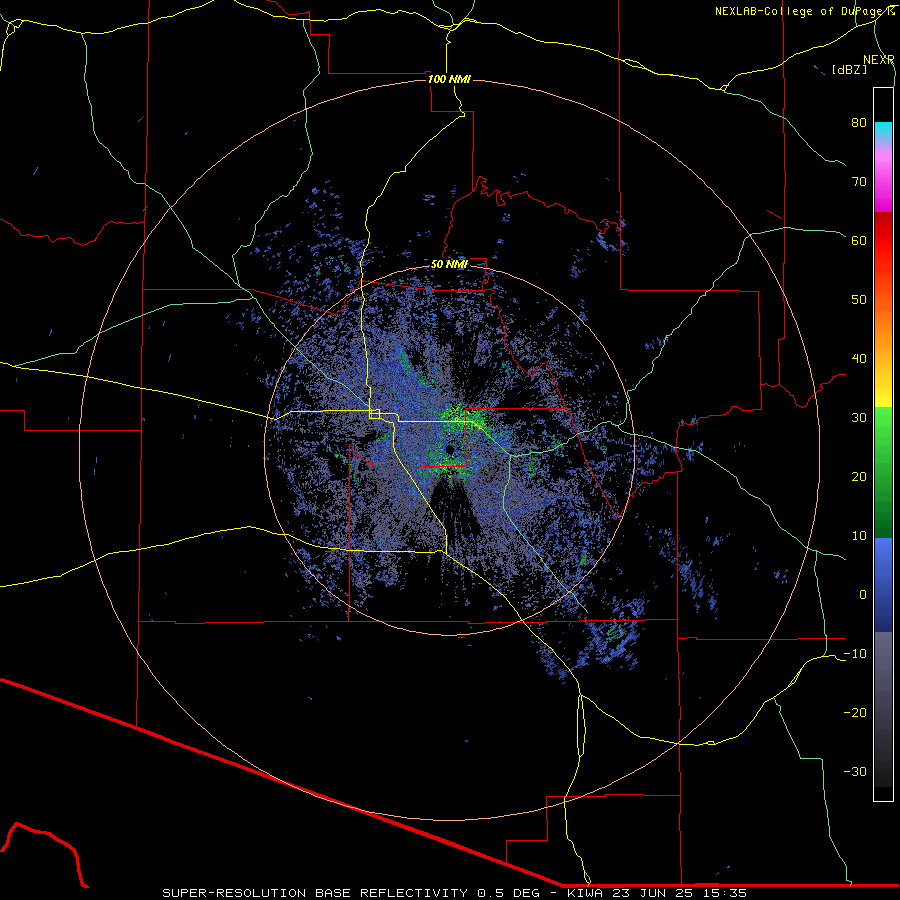Screen dimensions: 900x900
Task: Click the red segment of the color bar
Action: point(883,241)
